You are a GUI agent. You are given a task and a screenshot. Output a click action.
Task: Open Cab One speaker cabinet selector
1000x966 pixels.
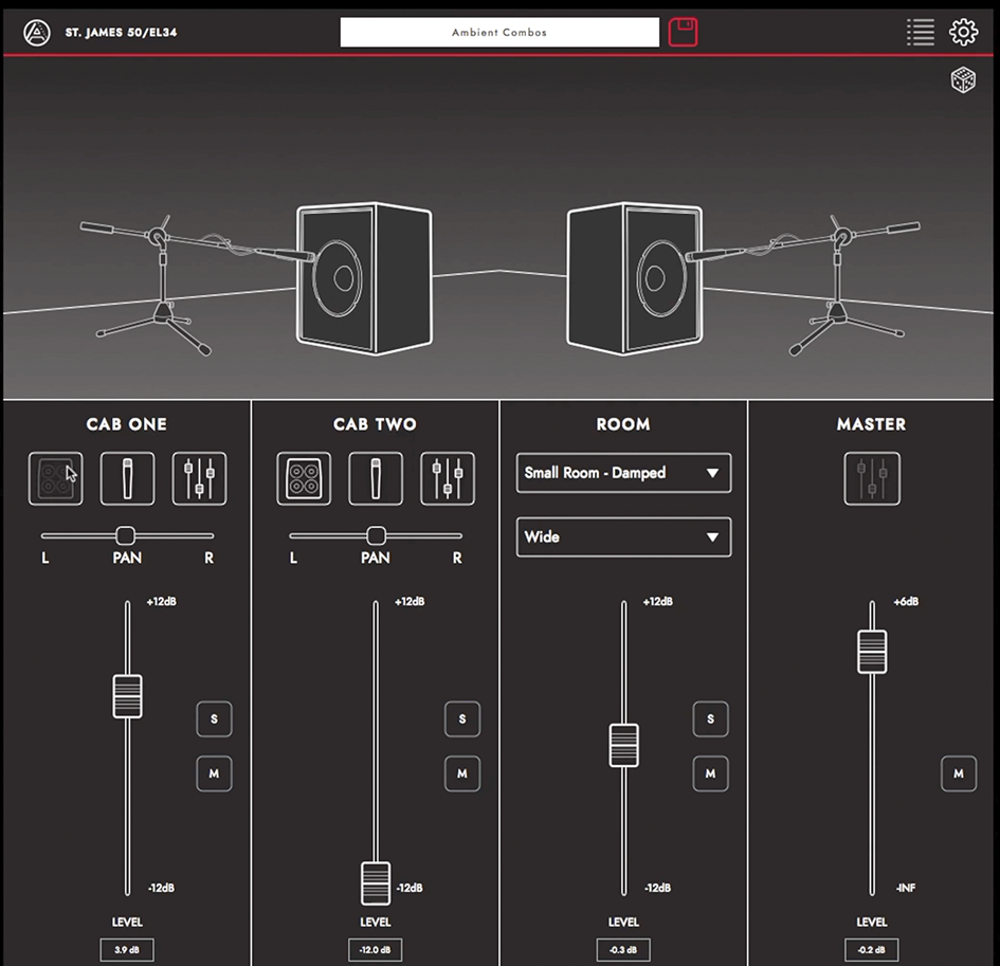[55, 479]
